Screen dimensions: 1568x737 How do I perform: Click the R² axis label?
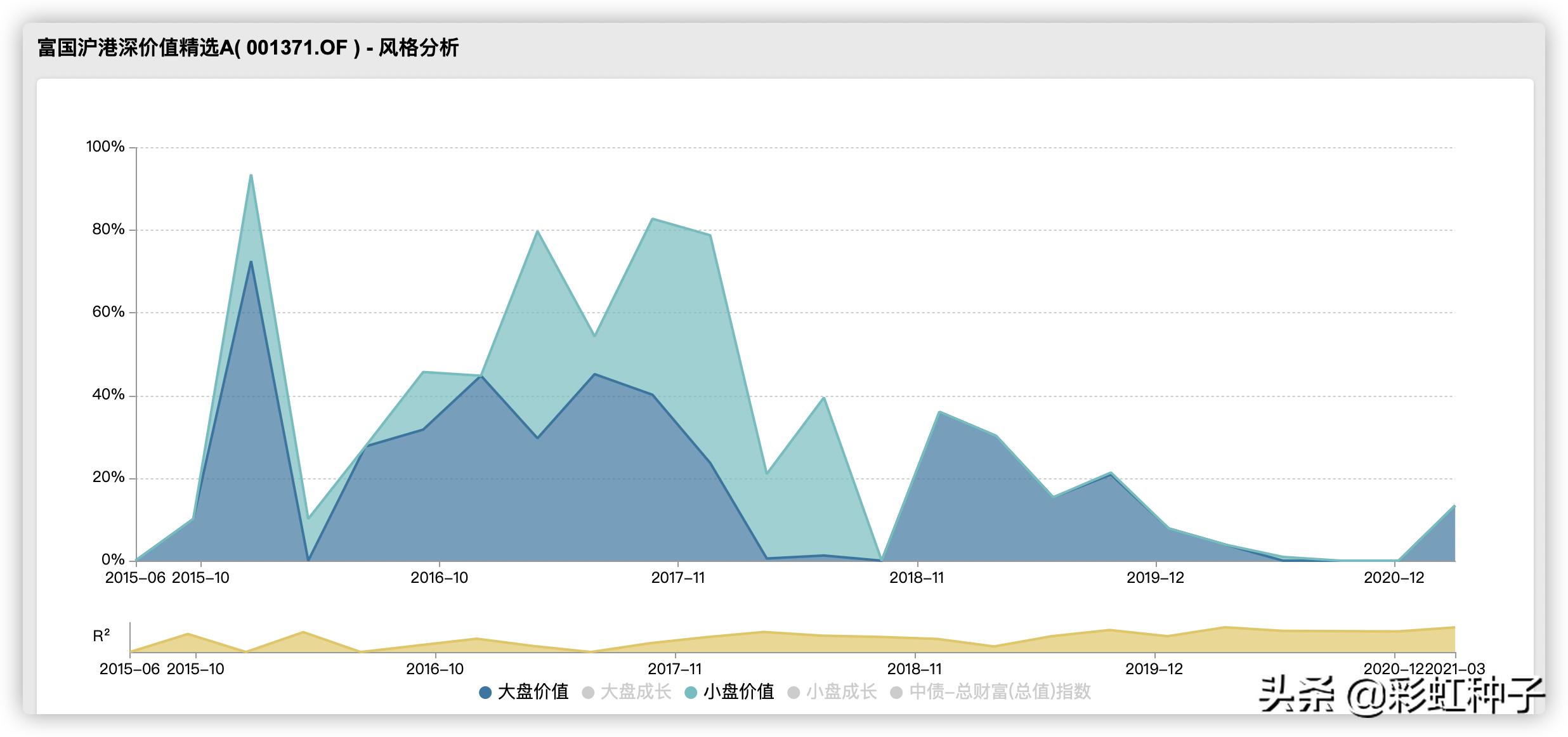(101, 636)
